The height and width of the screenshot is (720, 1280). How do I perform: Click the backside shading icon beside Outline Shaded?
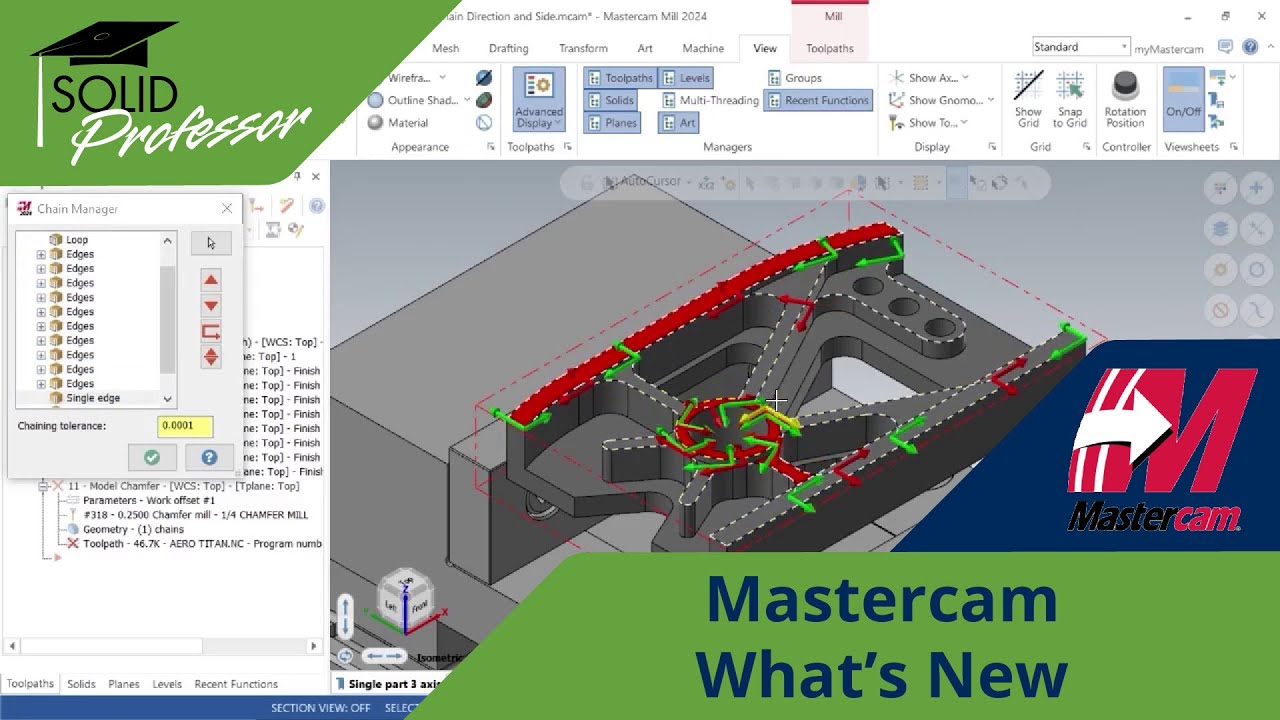(x=484, y=100)
